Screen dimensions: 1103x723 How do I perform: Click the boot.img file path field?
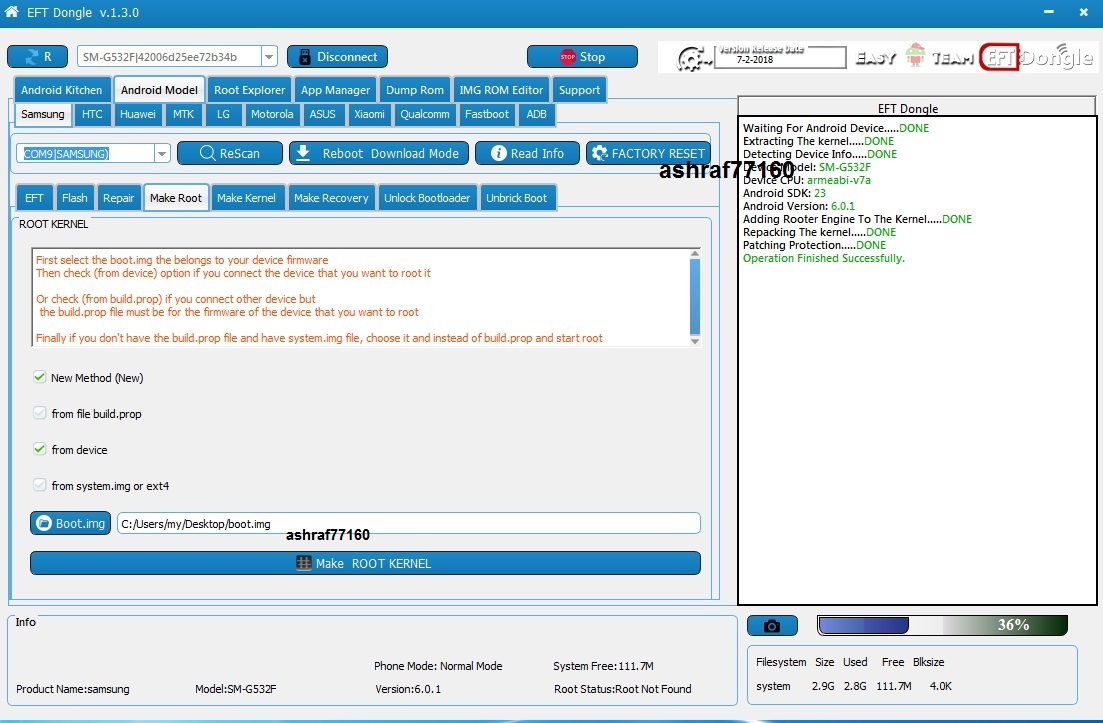click(x=409, y=523)
